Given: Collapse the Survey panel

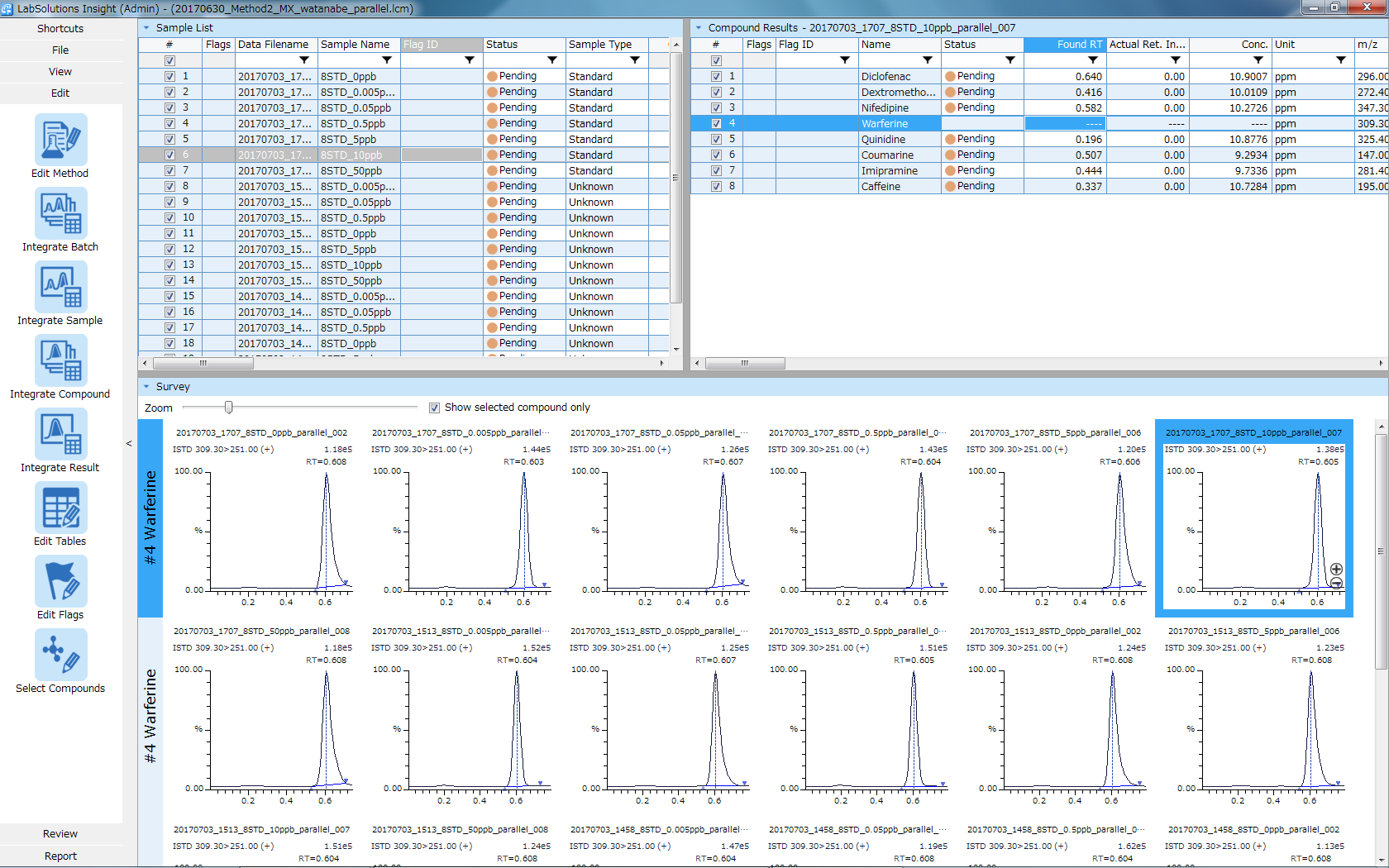Looking at the screenshot, I should pos(146,386).
